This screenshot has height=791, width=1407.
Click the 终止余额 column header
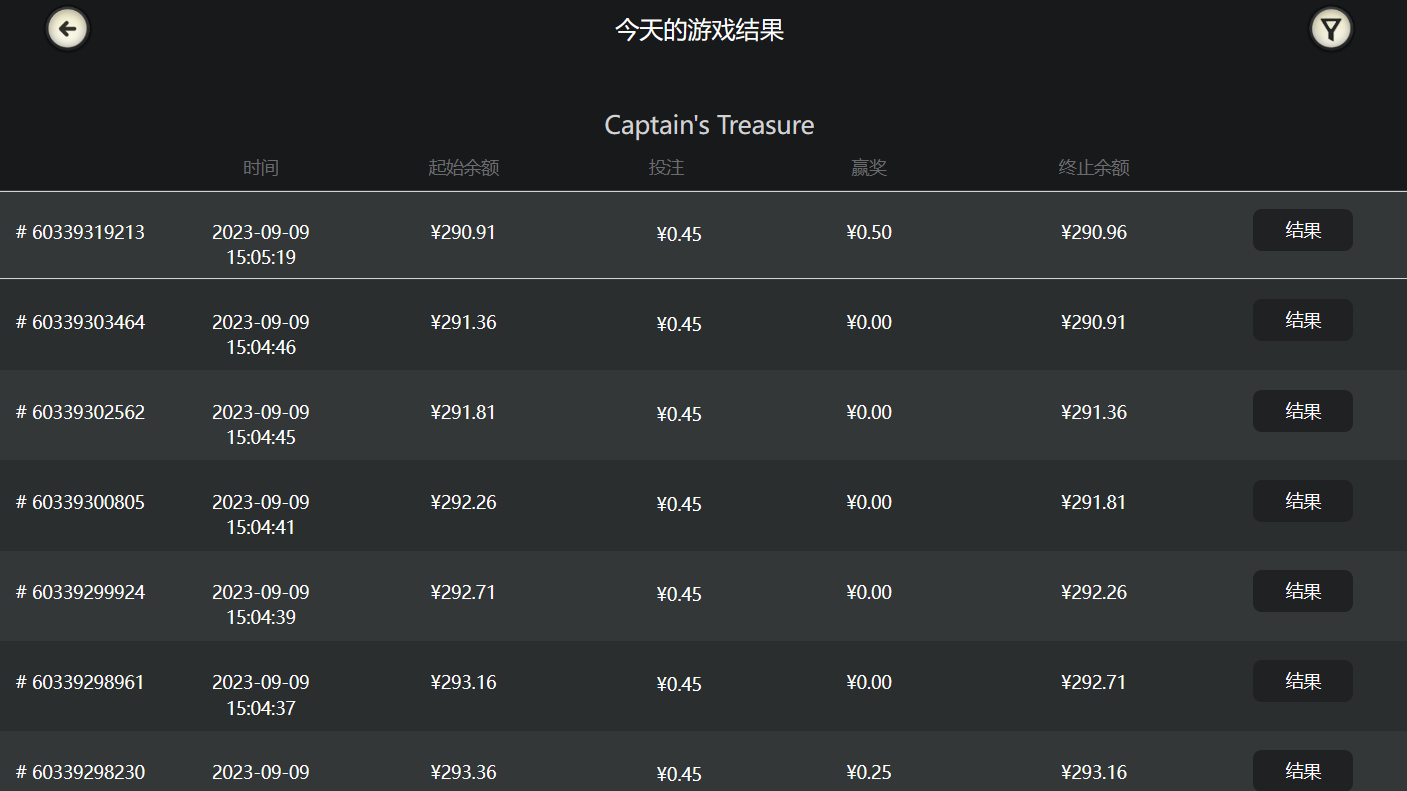pos(1094,168)
